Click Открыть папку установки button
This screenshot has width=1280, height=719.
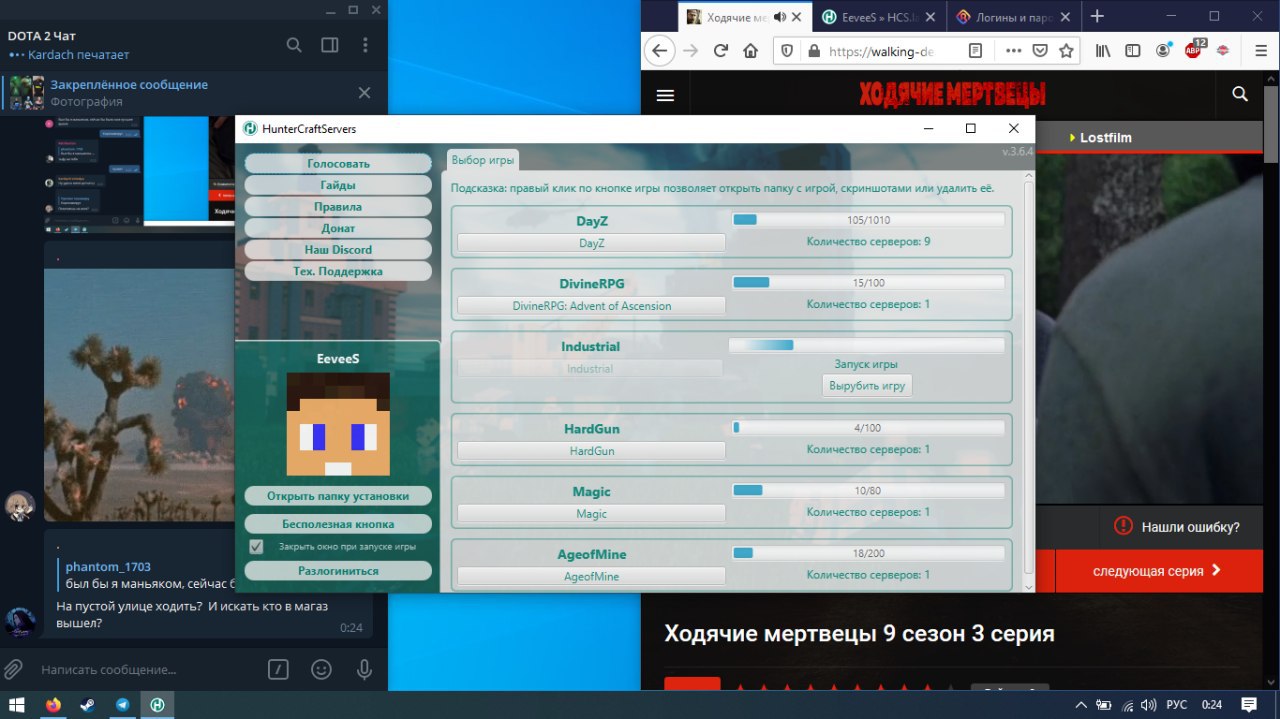tap(338, 496)
